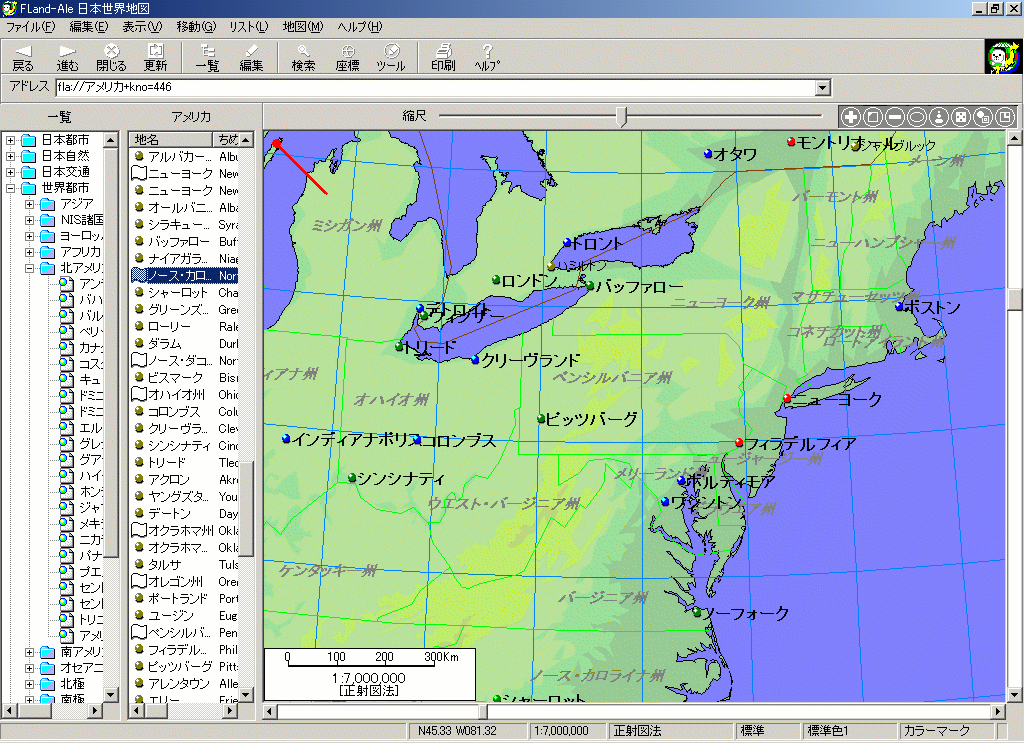Click the 印刷 (Print) toolbar icon
The height and width of the screenshot is (743, 1024).
pos(443,57)
